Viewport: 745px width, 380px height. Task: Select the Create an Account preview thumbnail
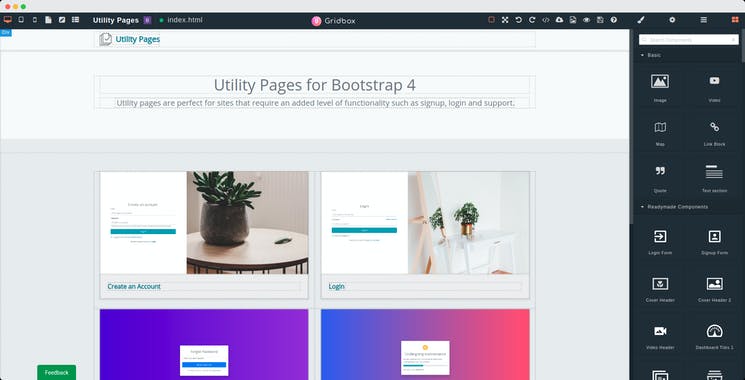204,223
